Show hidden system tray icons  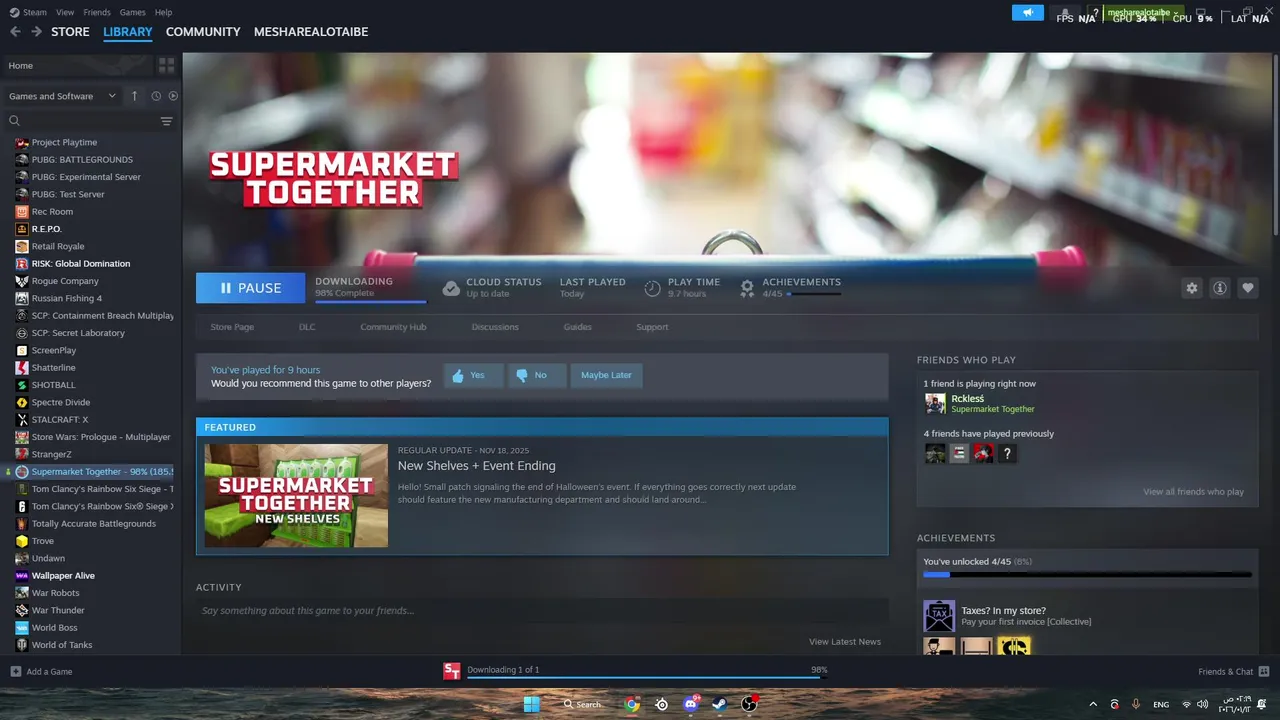click(x=1092, y=704)
